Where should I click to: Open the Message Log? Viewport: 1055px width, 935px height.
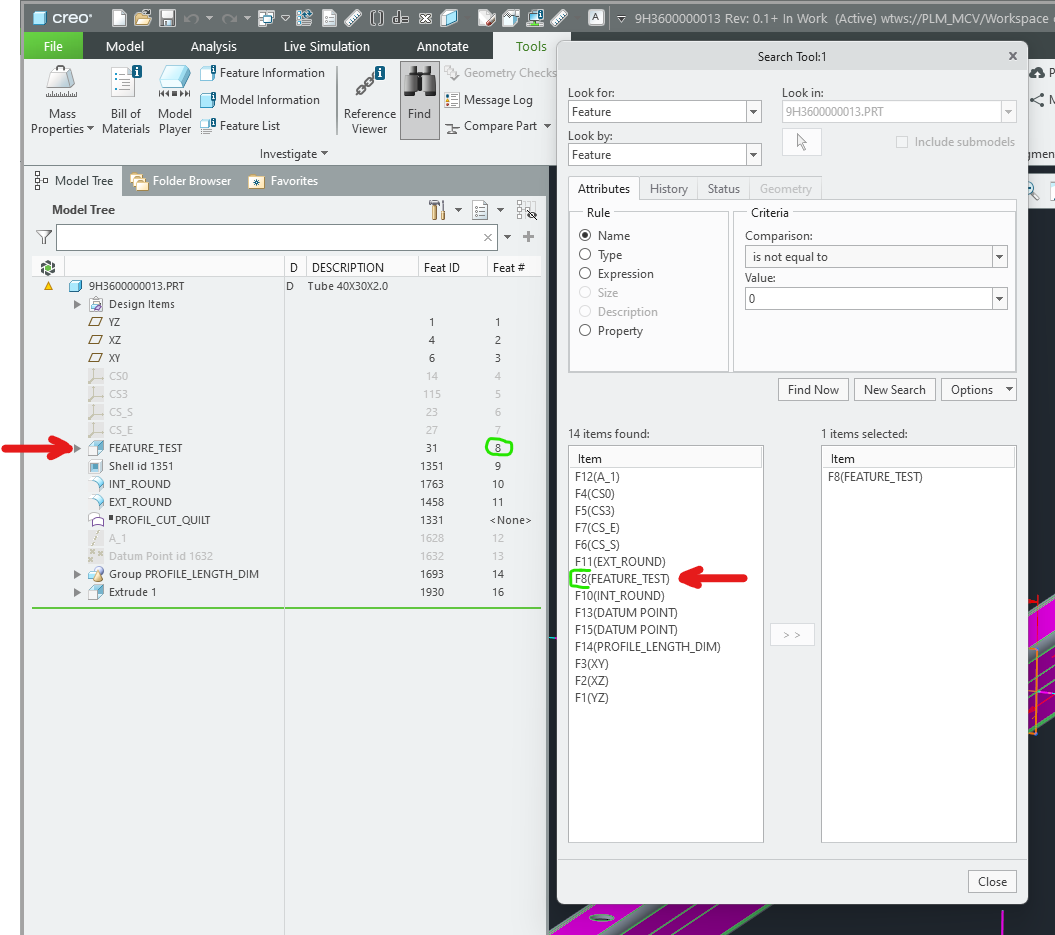coord(492,99)
